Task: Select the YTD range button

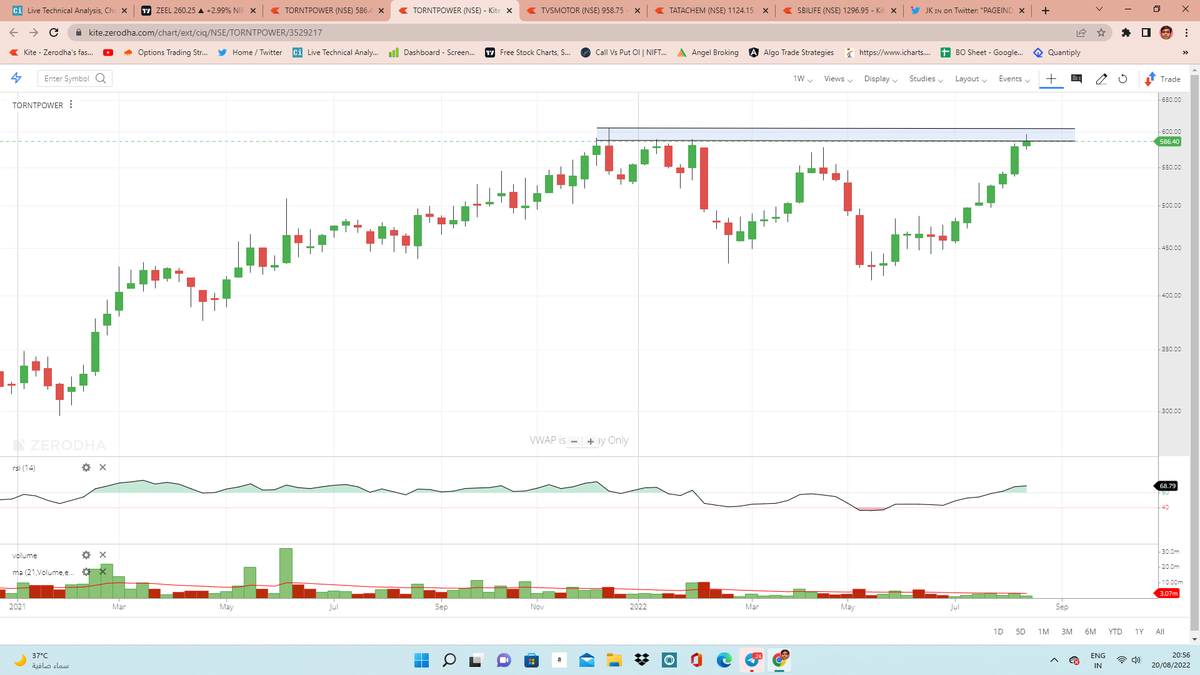Action: point(1115,631)
